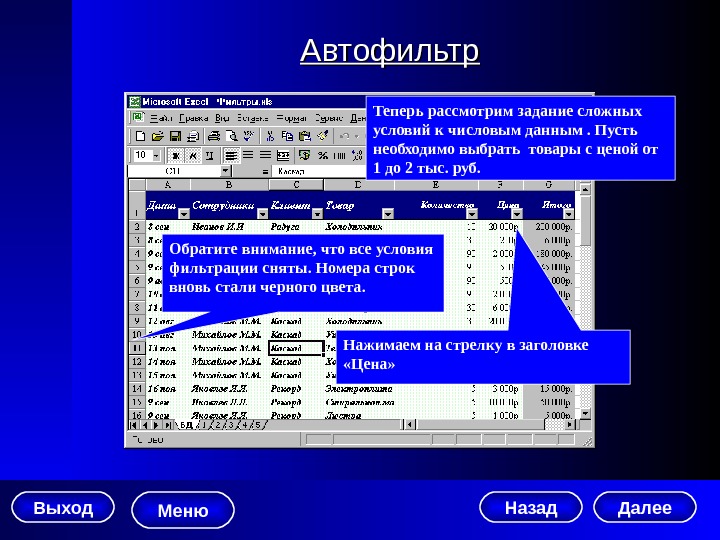
Task: Open filter arrow in Сотрудники header
Action: (x=263, y=214)
